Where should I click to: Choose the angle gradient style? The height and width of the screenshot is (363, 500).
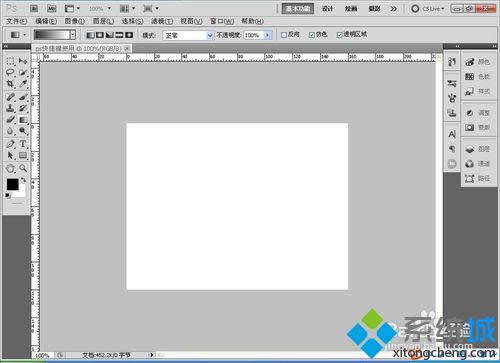(109, 35)
